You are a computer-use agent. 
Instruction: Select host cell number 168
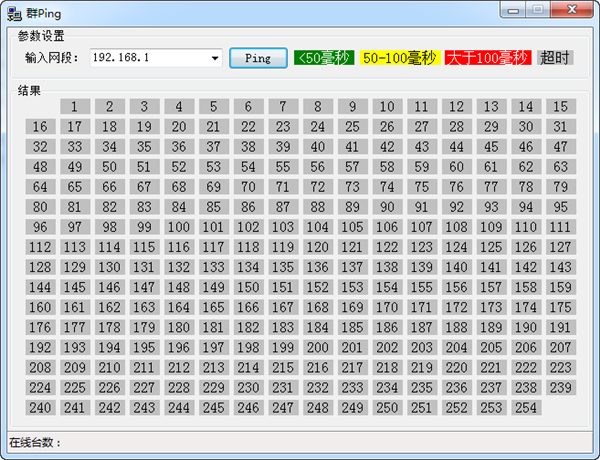point(318,307)
